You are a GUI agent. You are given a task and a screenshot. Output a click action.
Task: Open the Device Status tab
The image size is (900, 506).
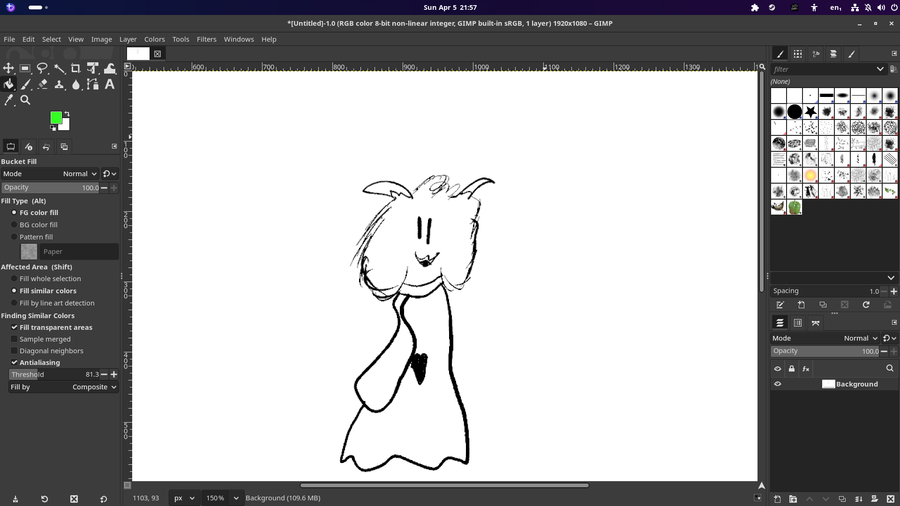tap(29, 147)
